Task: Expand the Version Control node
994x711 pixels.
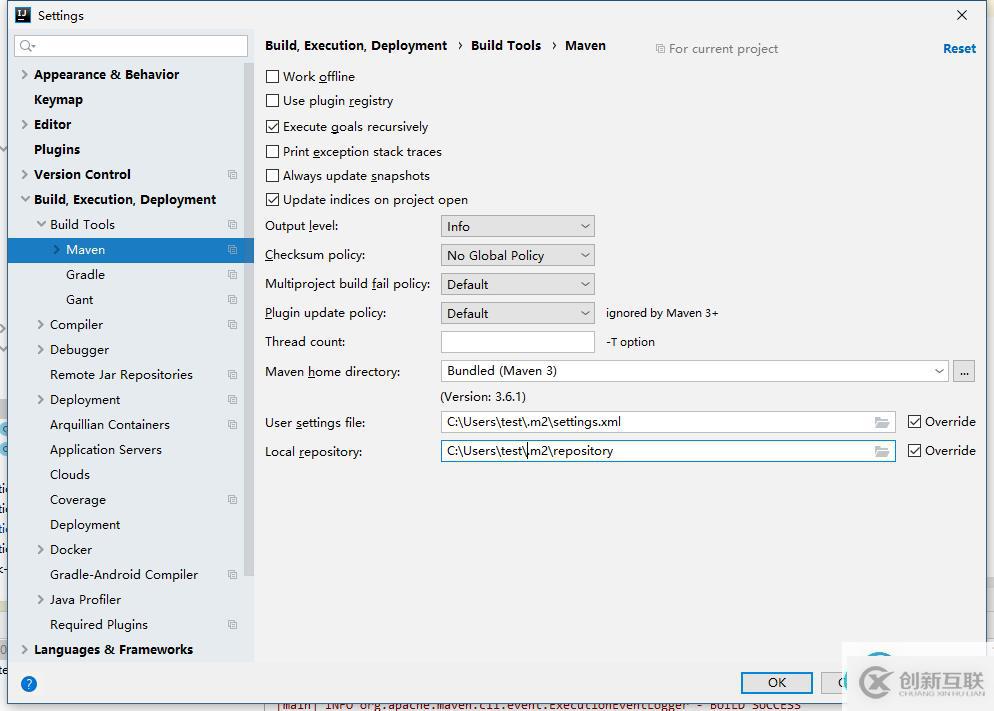Action: click(x=24, y=174)
